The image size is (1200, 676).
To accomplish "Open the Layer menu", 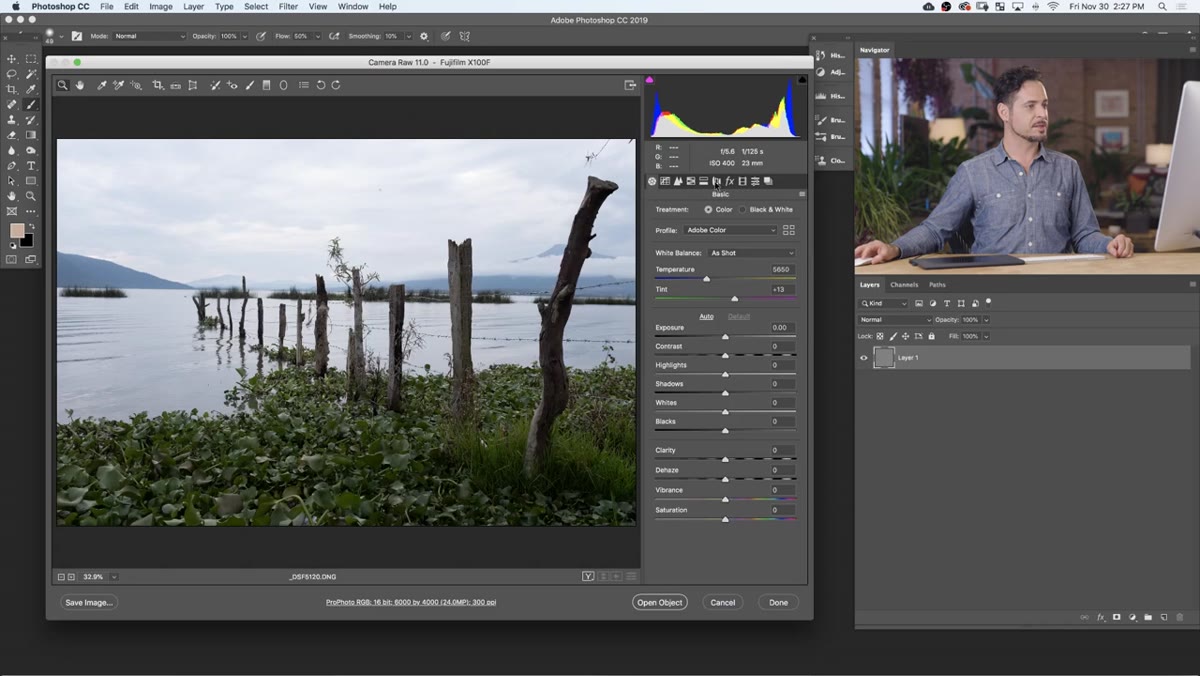I will pos(194,6).
